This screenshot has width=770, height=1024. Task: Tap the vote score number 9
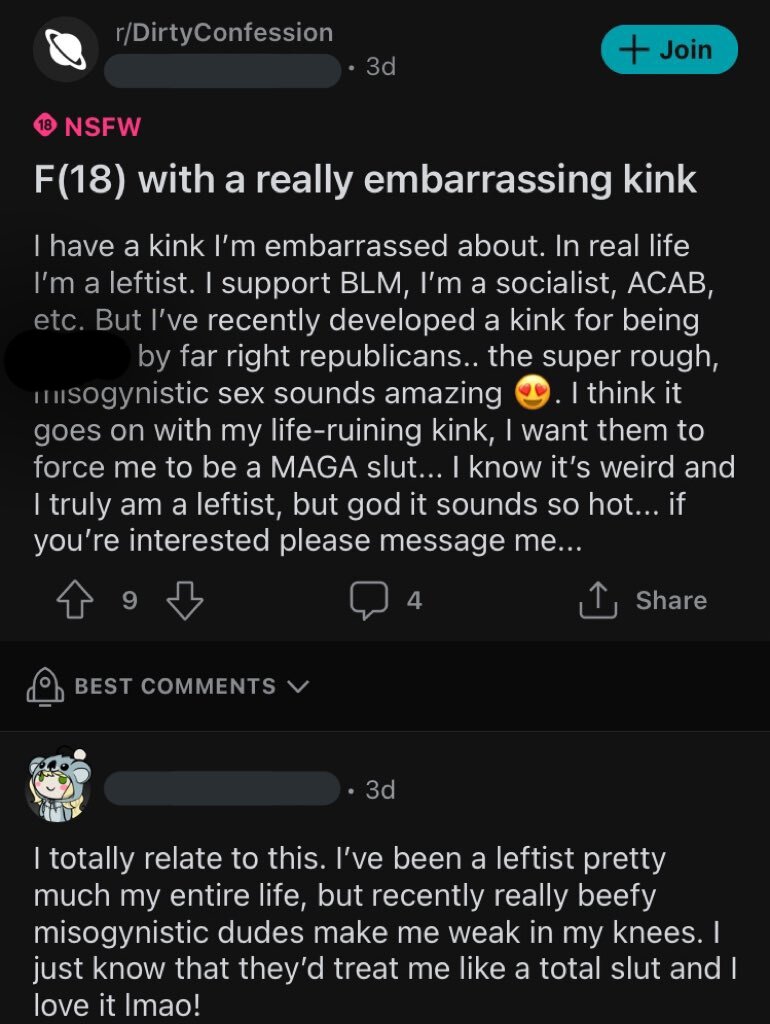point(128,600)
